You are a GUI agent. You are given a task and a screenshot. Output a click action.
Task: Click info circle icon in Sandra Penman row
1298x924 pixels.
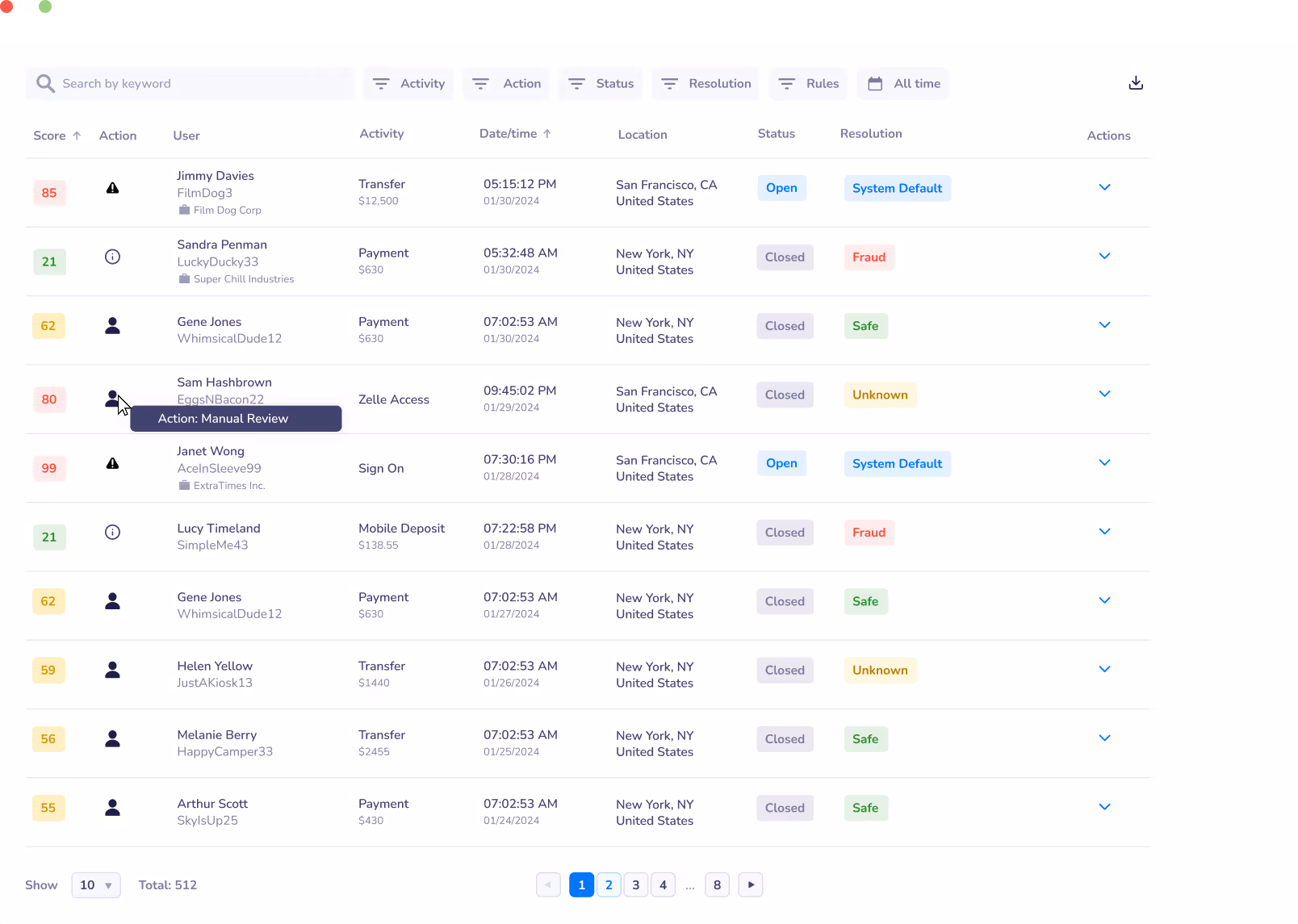pyautogui.click(x=112, y=257)
